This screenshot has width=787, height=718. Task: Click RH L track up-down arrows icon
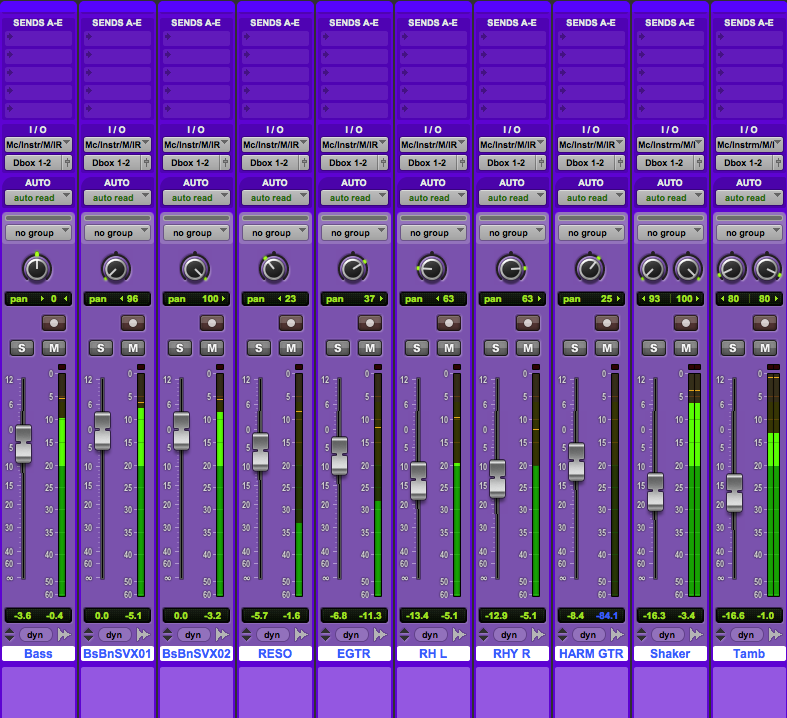(405, 635)
